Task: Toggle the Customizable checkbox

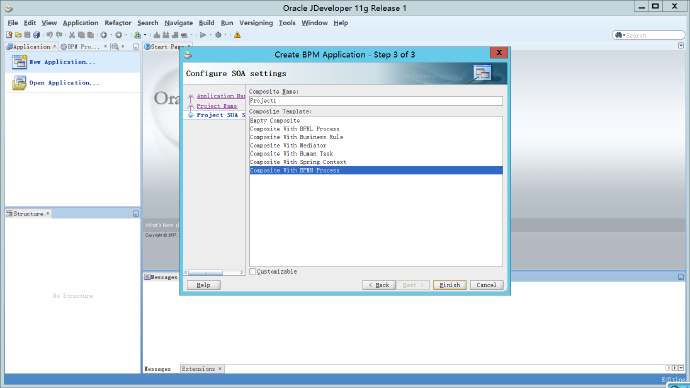Action: pyautogui.click(x=253, y=271)
